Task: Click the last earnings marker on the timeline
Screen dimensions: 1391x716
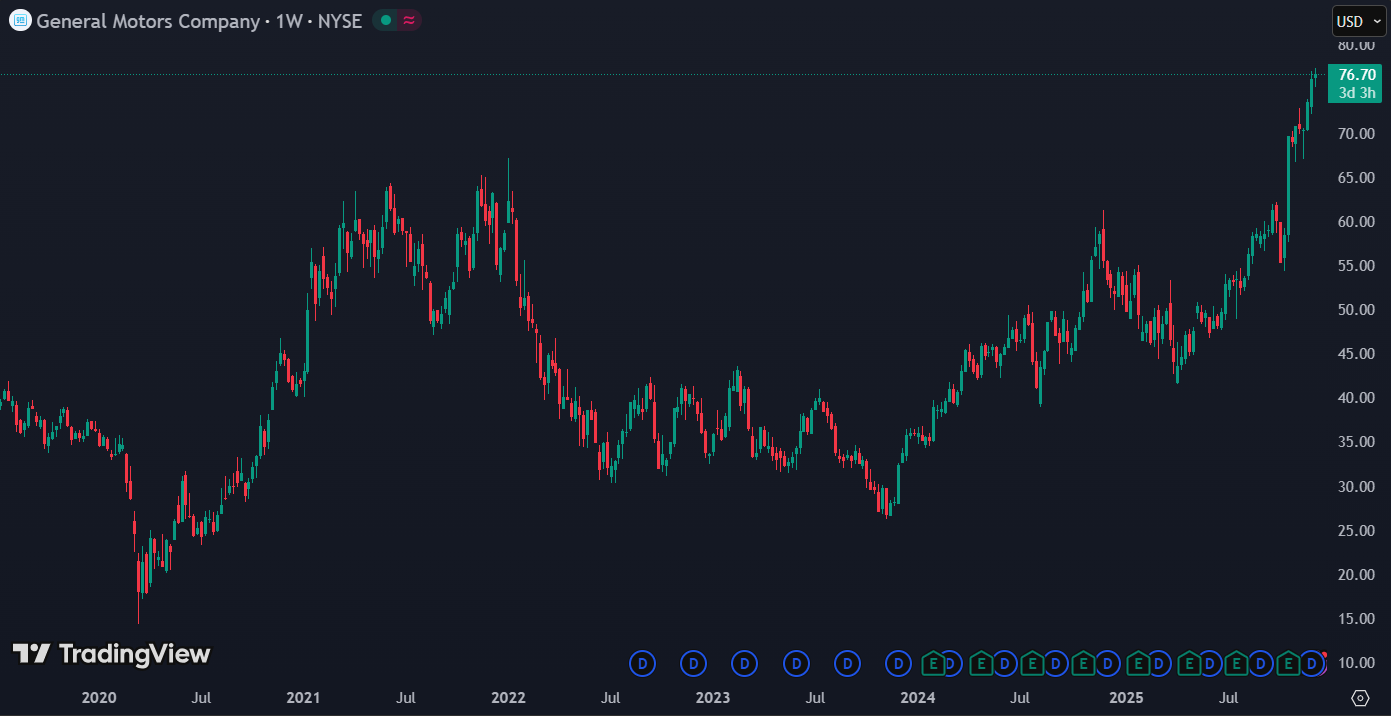Action: pos(1288,662)
